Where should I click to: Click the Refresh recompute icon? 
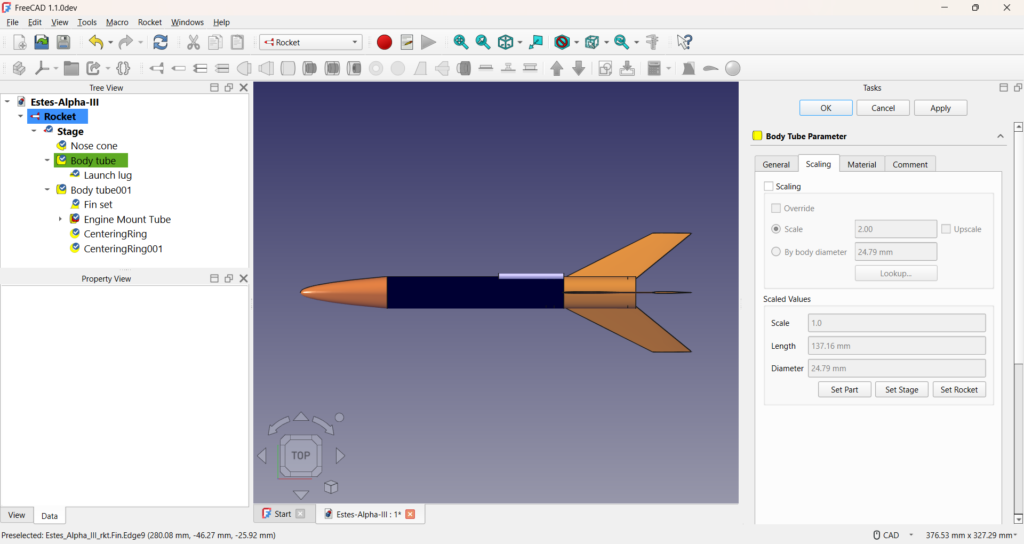tap(160, 42)
